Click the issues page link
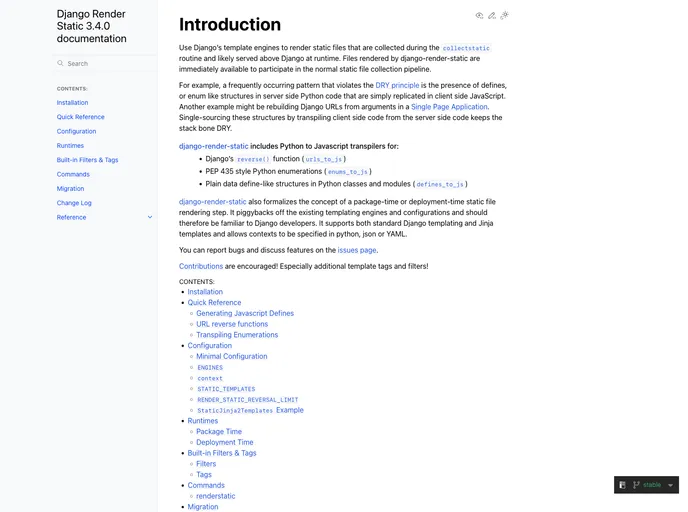The height and width of the screenshot is (512, 688). click(x=357, y=250)
